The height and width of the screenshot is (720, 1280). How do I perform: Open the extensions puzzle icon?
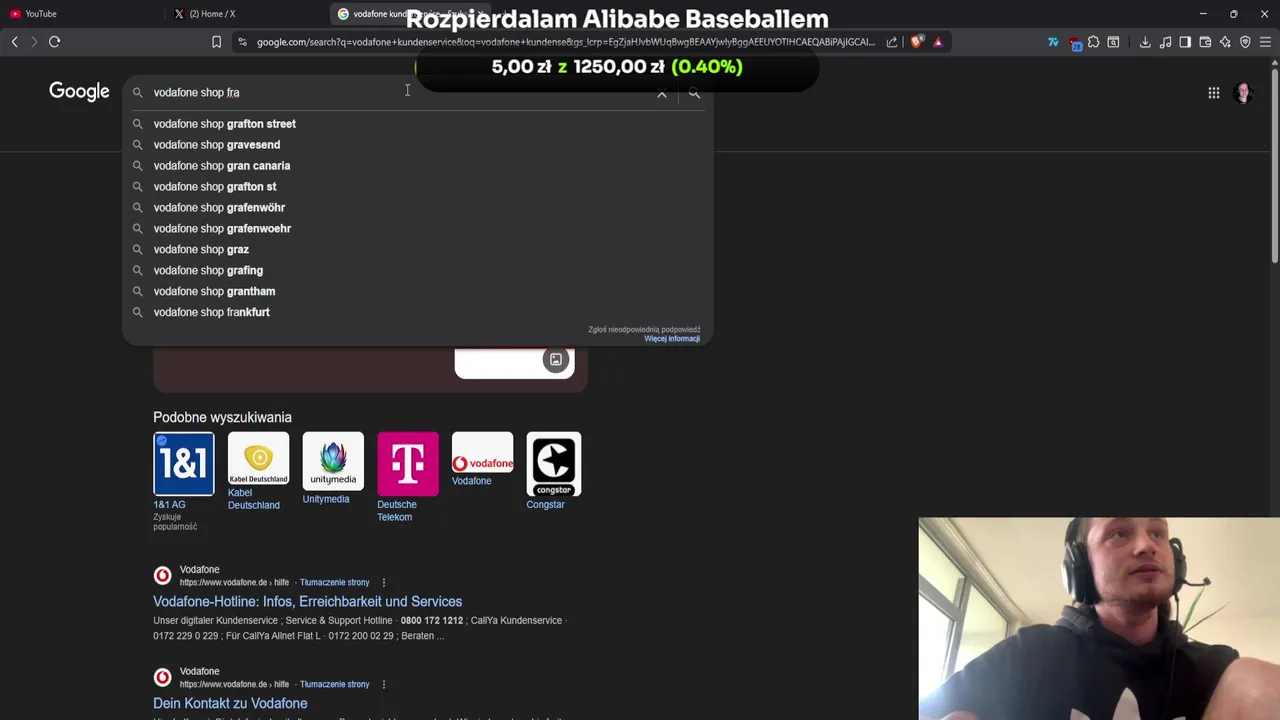point(1093,42)
